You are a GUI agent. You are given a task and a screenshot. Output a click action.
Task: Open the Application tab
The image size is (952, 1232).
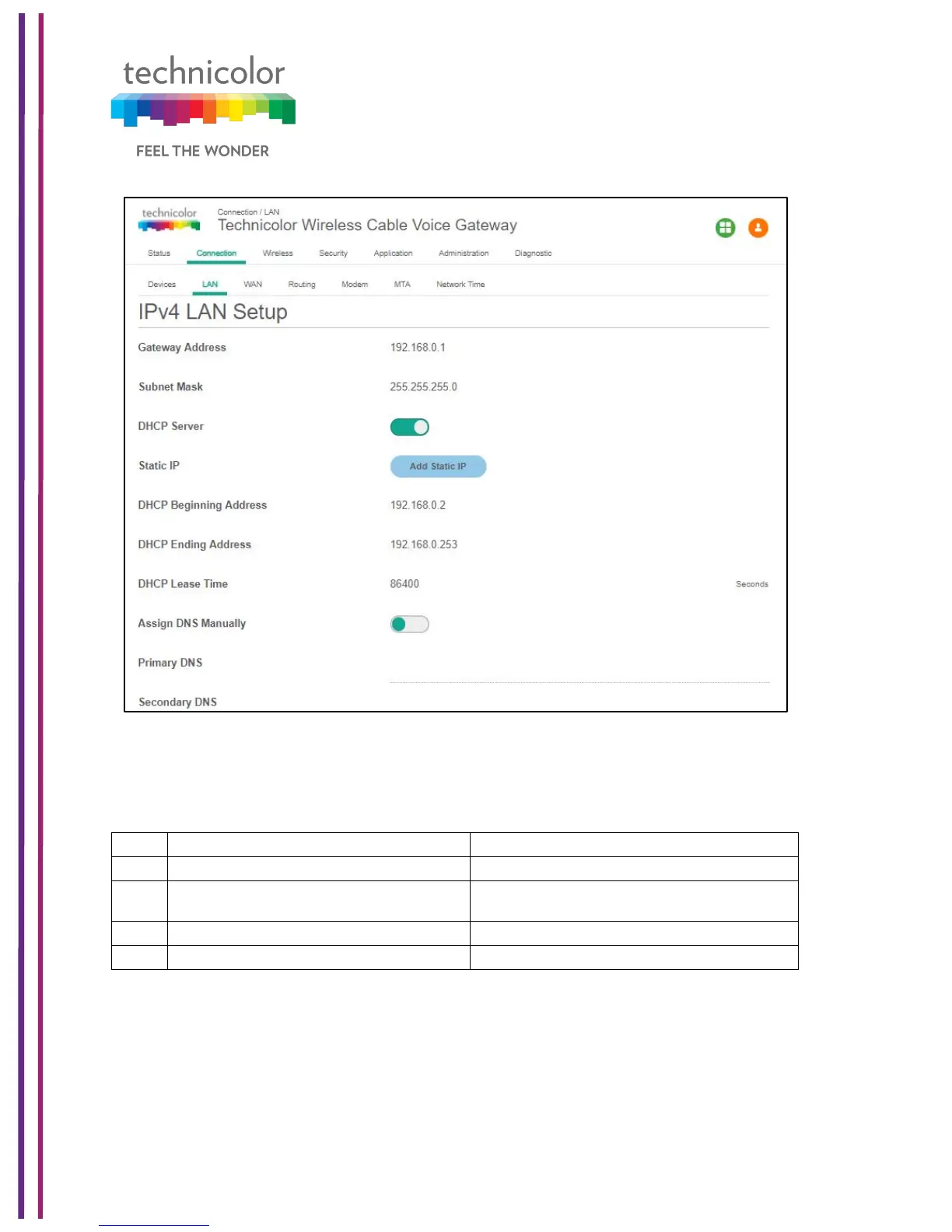(x=393, y=254)
